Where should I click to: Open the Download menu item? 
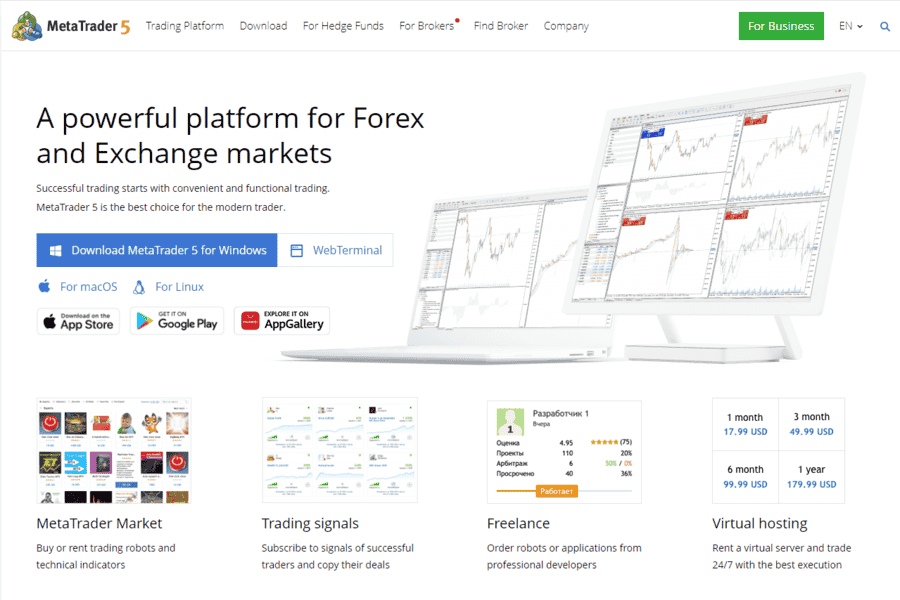coord(263,26)
